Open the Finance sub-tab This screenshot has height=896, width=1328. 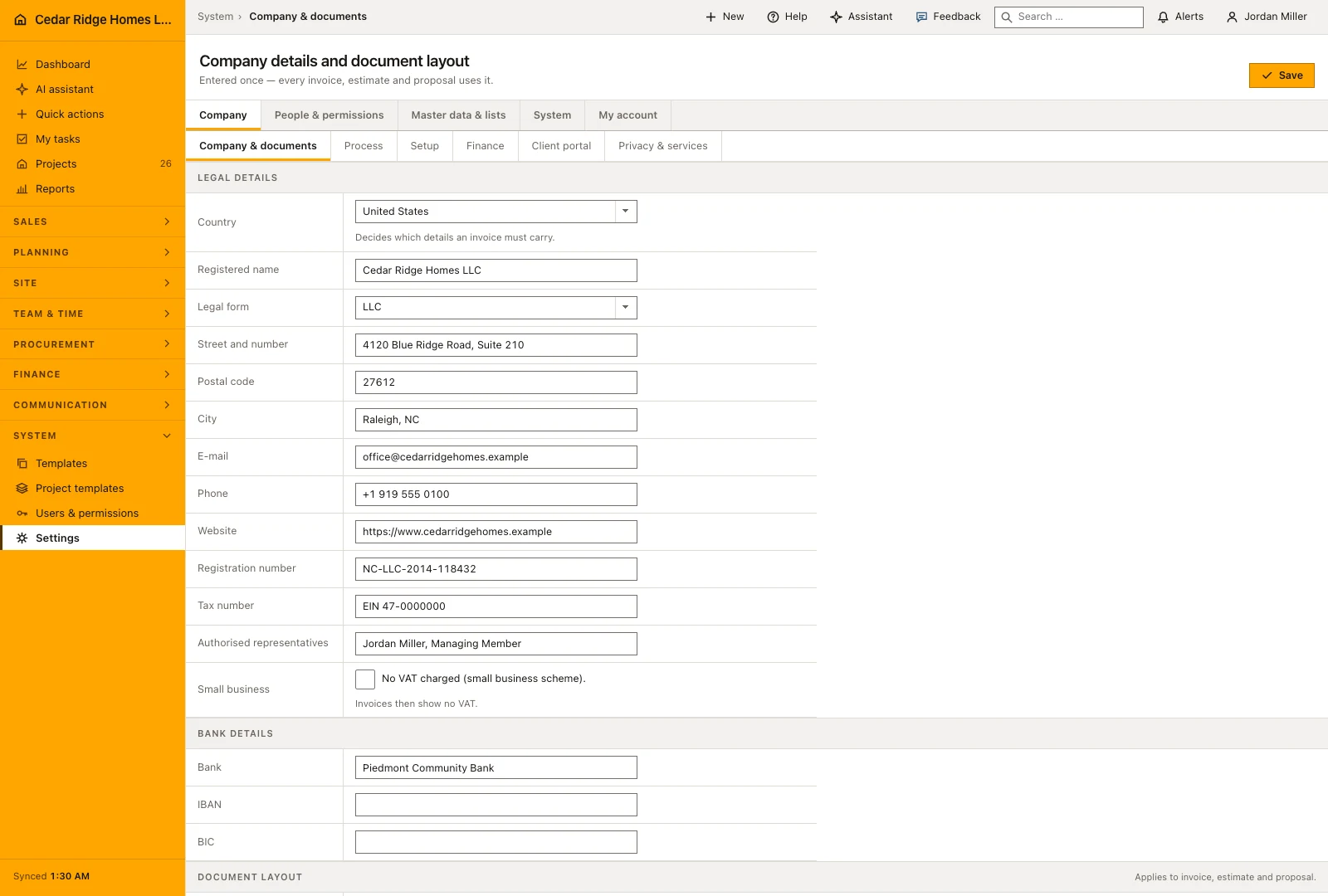tap(486, 146)
